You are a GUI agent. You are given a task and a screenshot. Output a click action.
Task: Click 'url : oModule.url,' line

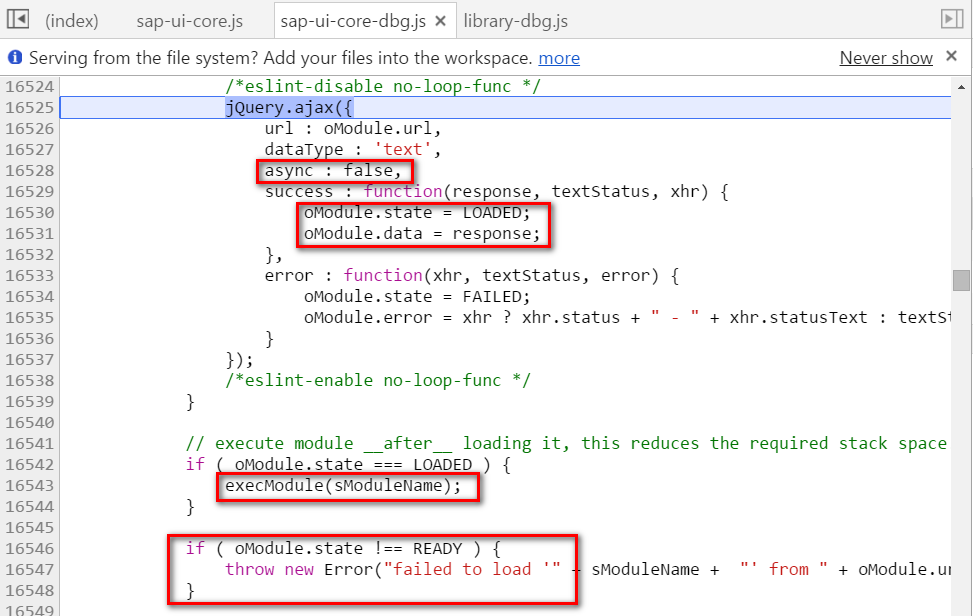pyautogui.click(x=353, y=129)
